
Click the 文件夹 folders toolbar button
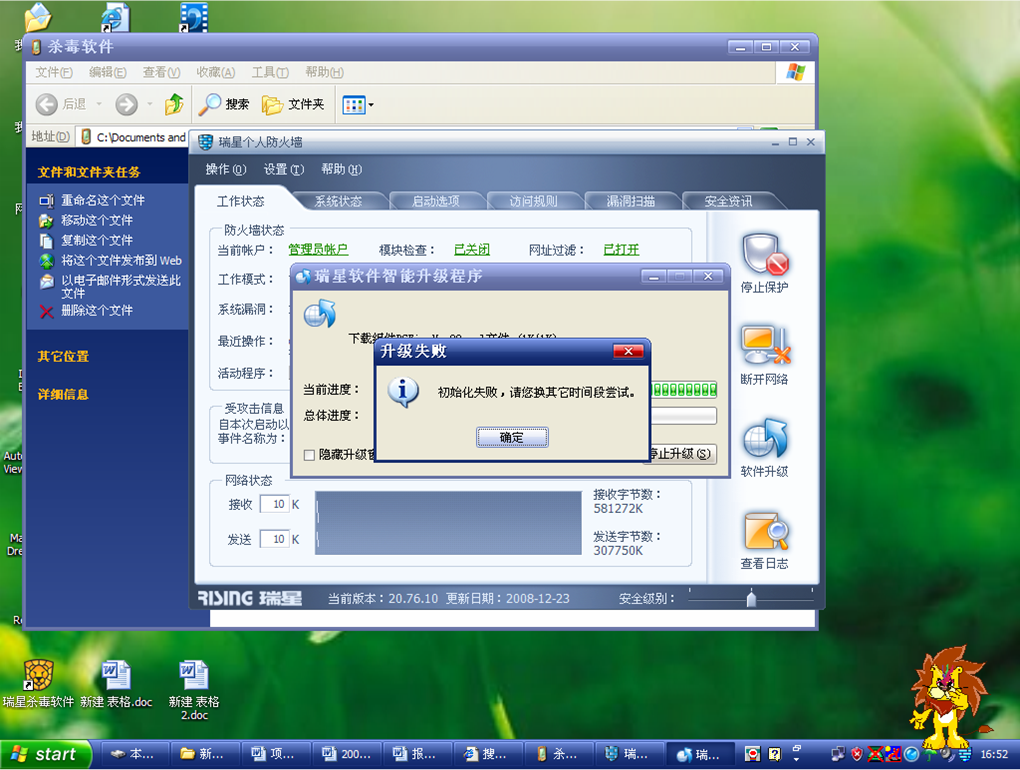click(x=293, y=104)
